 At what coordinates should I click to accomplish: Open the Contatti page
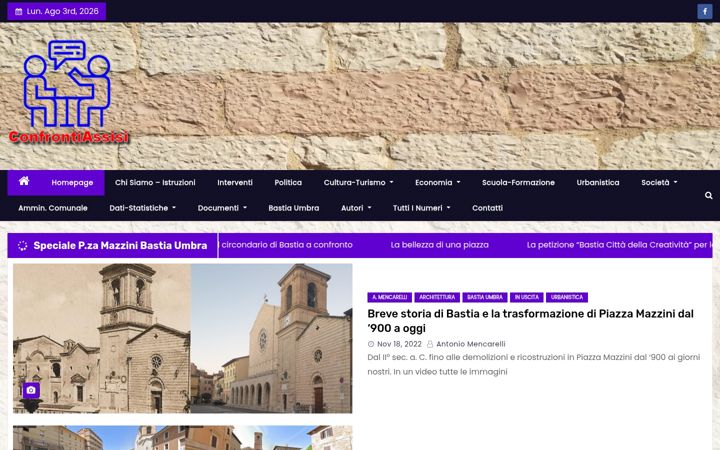[487, 208]
